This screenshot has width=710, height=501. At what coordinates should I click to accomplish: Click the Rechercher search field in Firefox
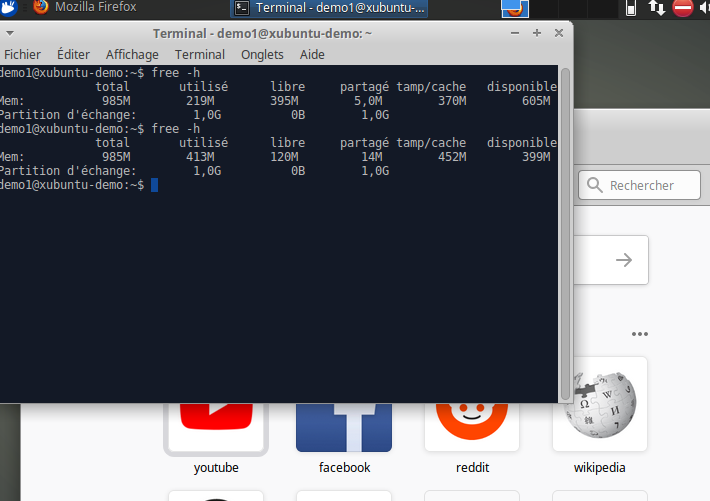[x=640, y=185]
